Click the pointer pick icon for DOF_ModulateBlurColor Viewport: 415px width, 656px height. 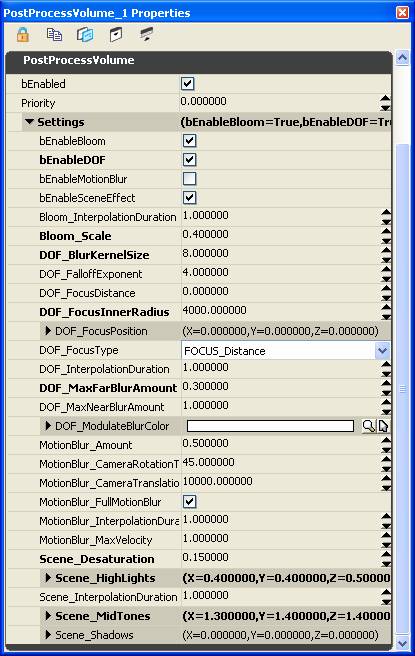(383, 426)
